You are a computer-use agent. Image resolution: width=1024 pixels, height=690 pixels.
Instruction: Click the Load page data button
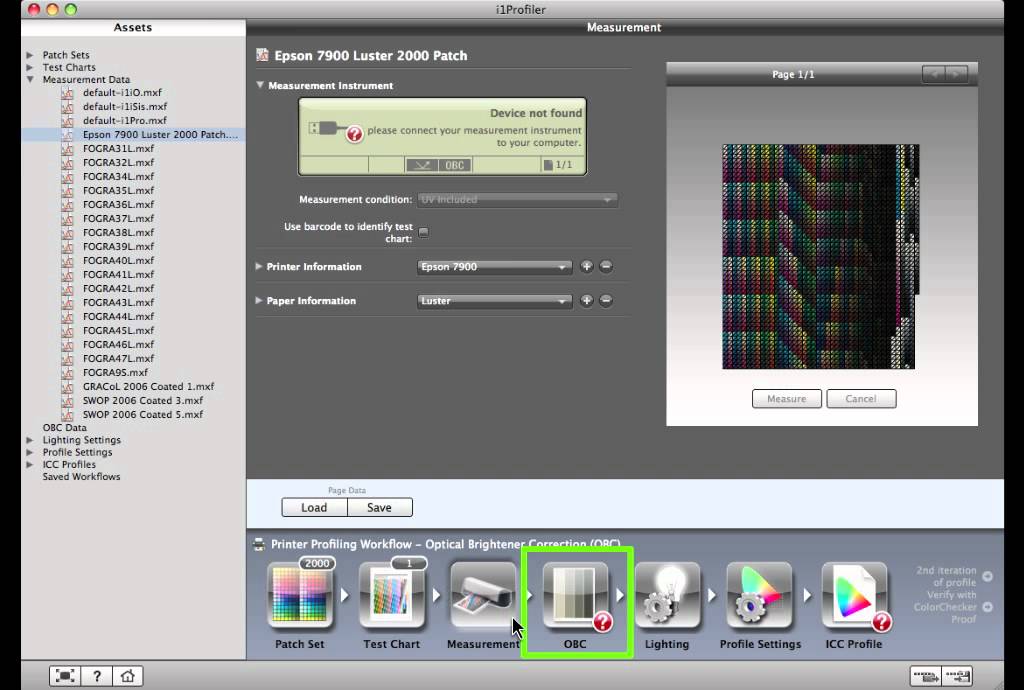point(314,507)
